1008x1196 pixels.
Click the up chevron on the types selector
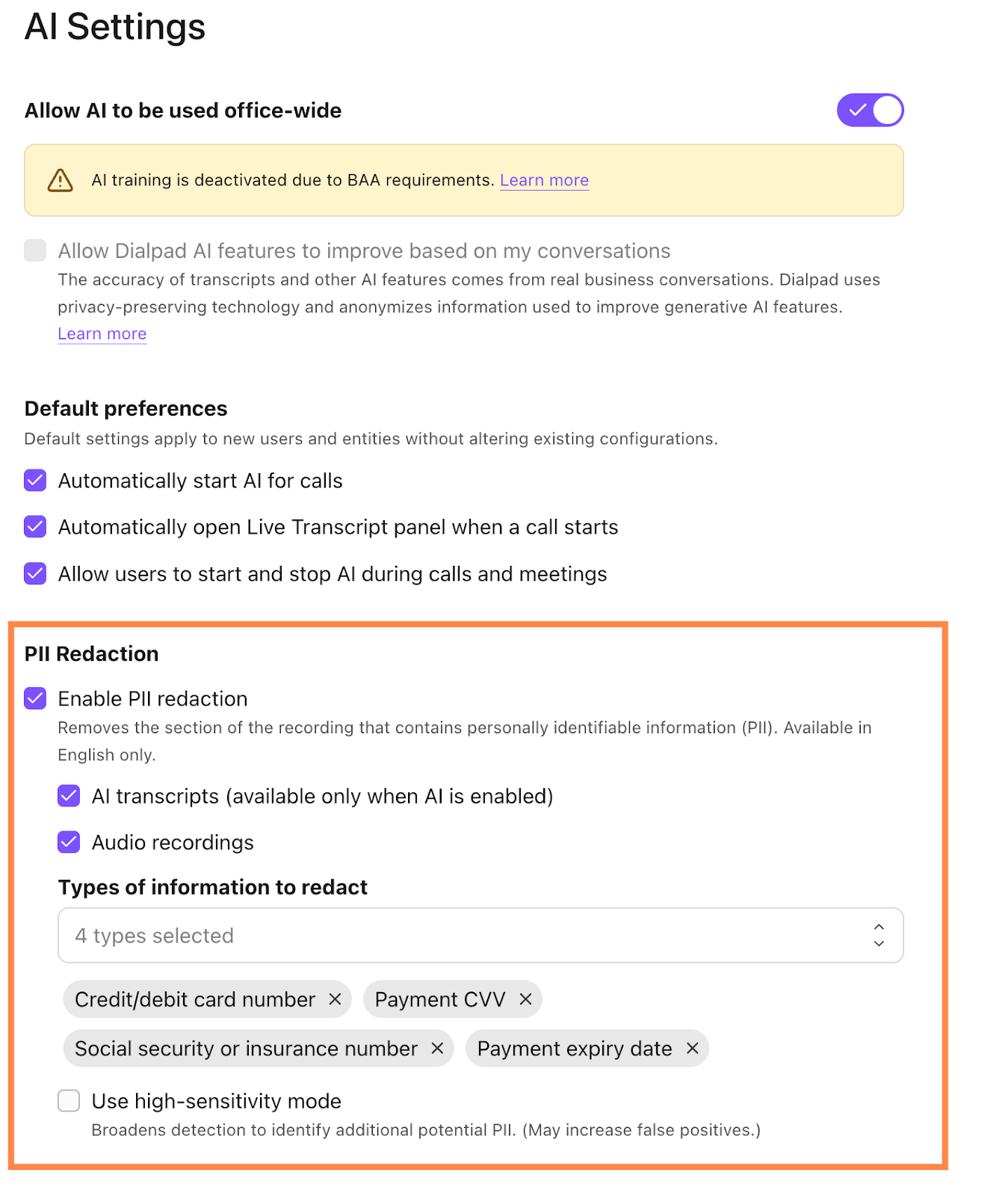coord(879,927)
